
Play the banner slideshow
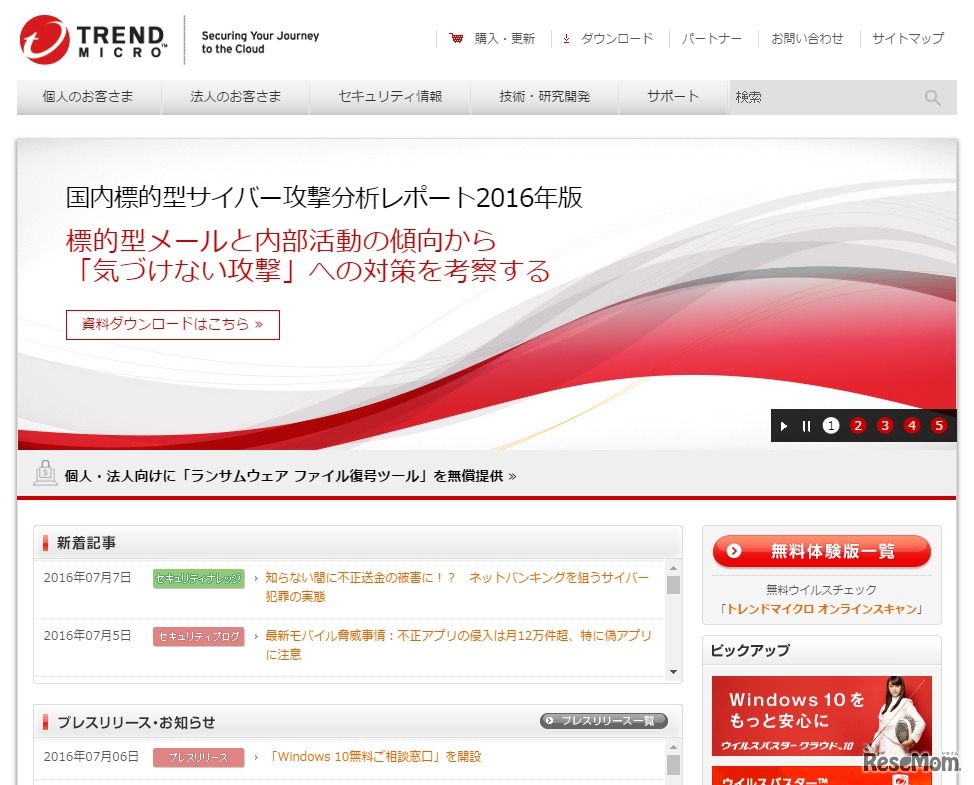tap(784, 426)
